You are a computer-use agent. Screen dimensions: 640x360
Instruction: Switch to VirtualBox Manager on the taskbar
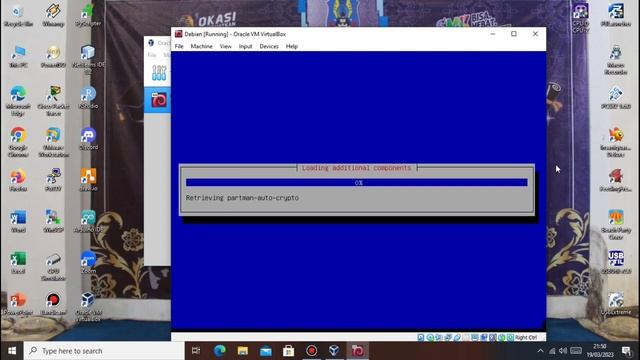click(x=334, y=351)
